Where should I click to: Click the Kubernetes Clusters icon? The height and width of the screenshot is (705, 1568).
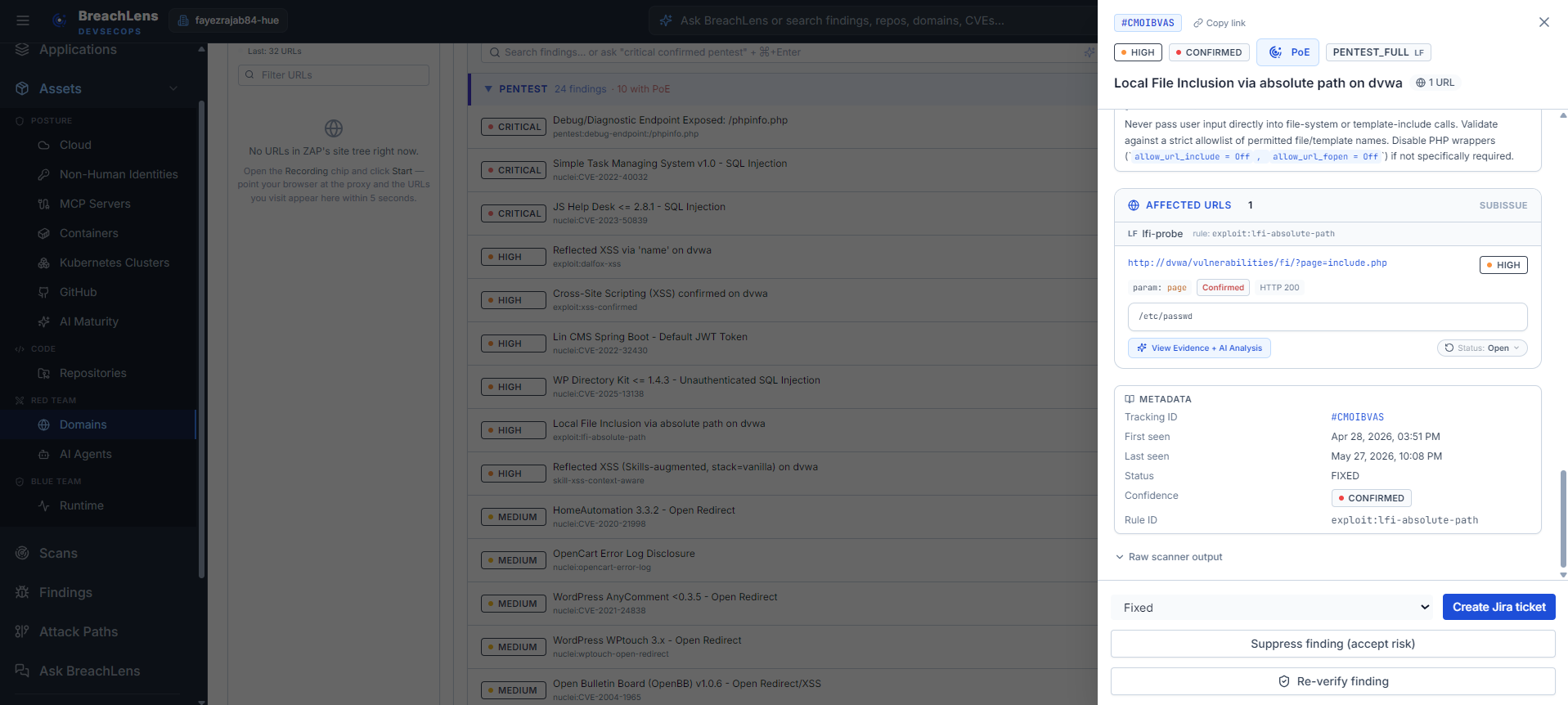point(44,263)
